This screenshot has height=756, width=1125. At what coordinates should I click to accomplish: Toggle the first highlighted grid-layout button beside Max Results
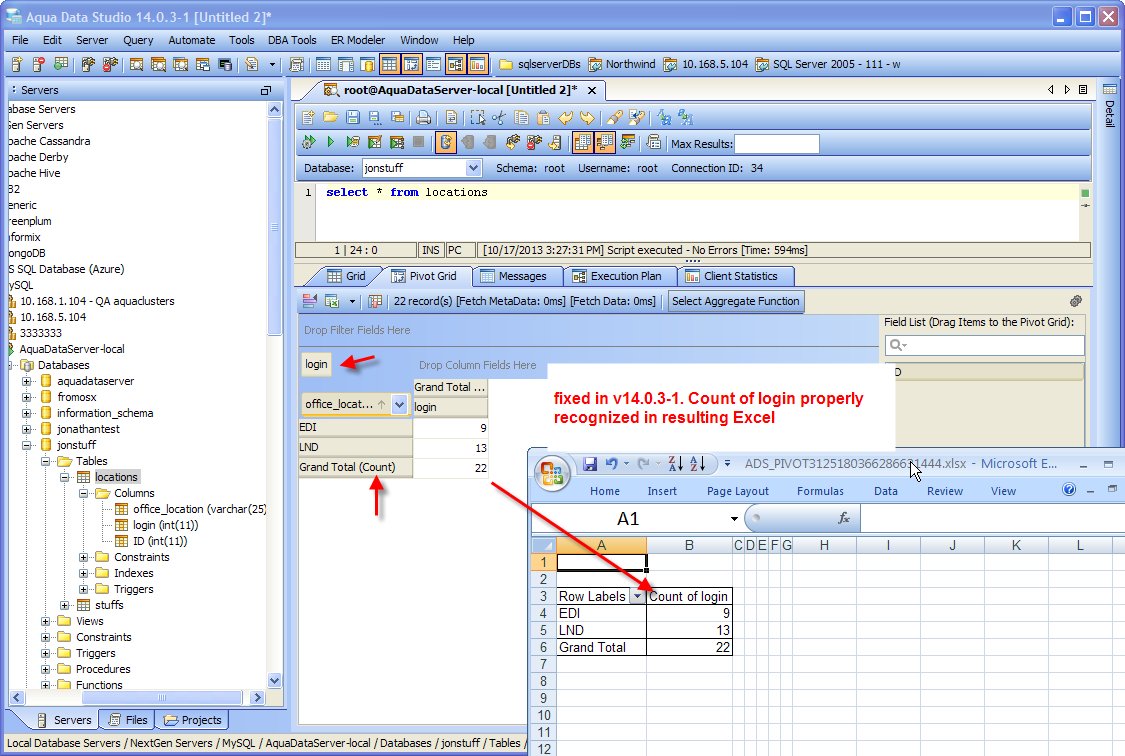pos(583,142)
